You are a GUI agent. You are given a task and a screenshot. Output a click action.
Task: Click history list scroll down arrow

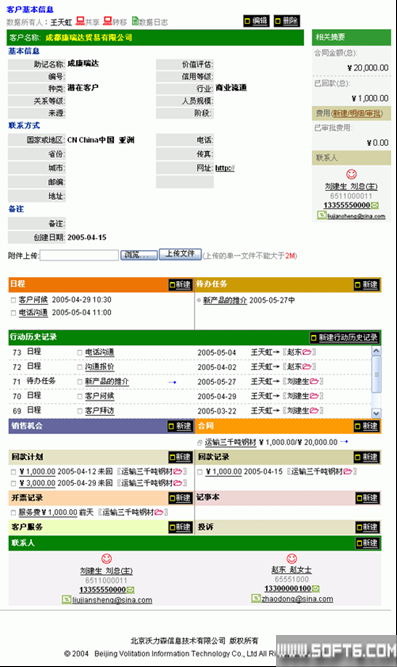[376, 413]
